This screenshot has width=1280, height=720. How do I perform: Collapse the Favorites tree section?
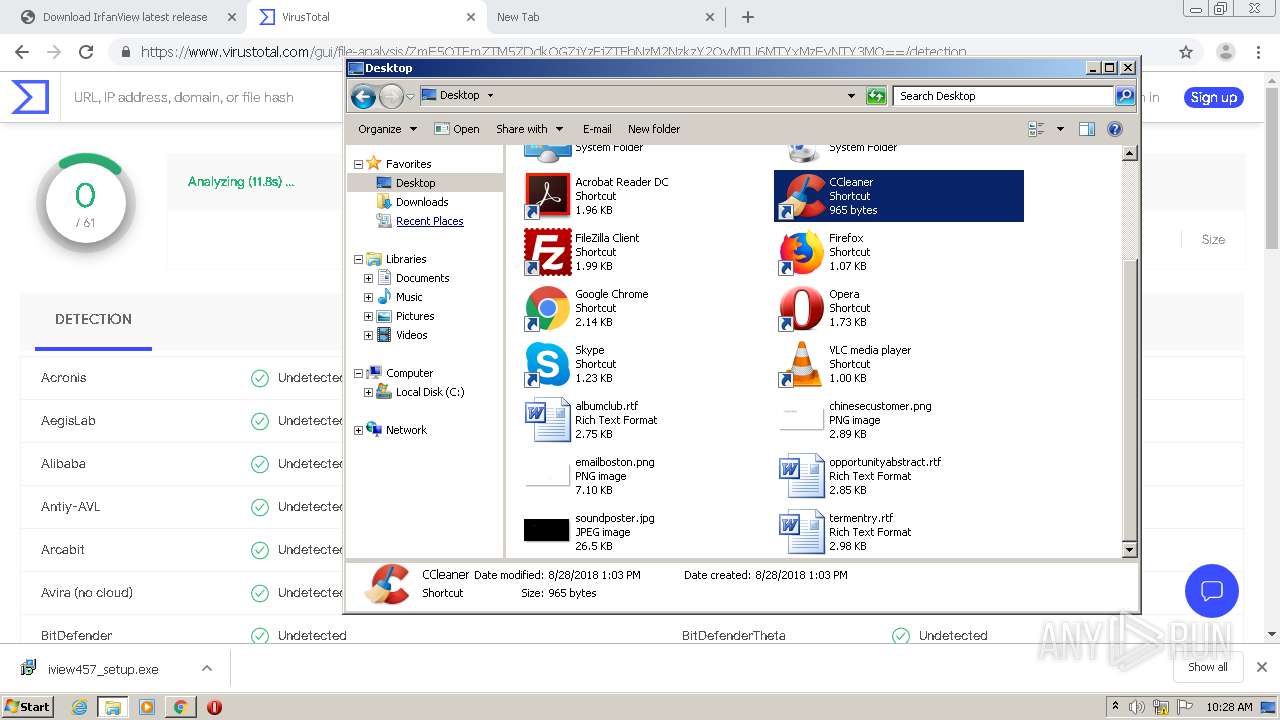pyautogui.click(x=358, y=164)
